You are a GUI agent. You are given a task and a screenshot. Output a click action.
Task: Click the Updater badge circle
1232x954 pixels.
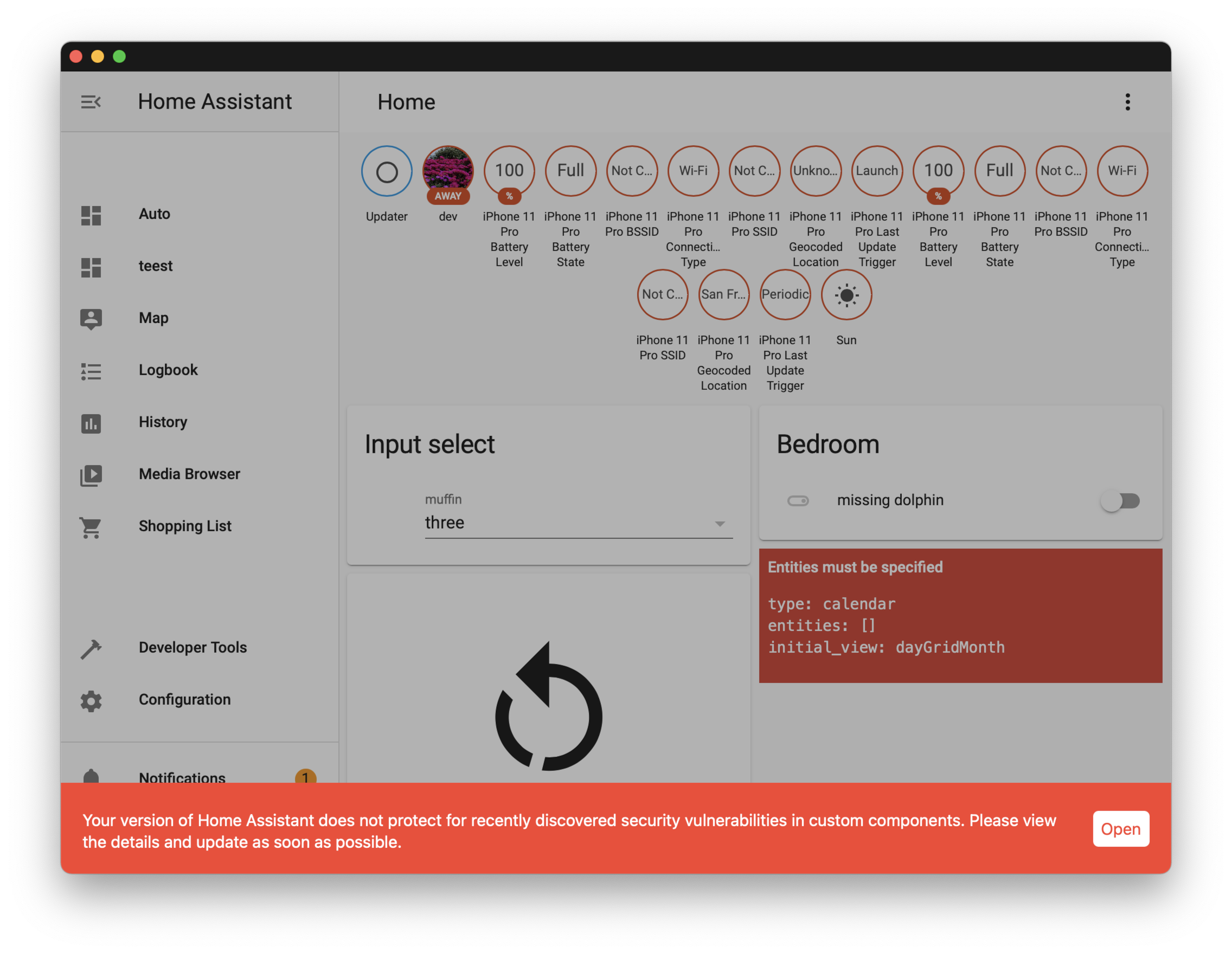pyautogui.click(x=387, y=171)
